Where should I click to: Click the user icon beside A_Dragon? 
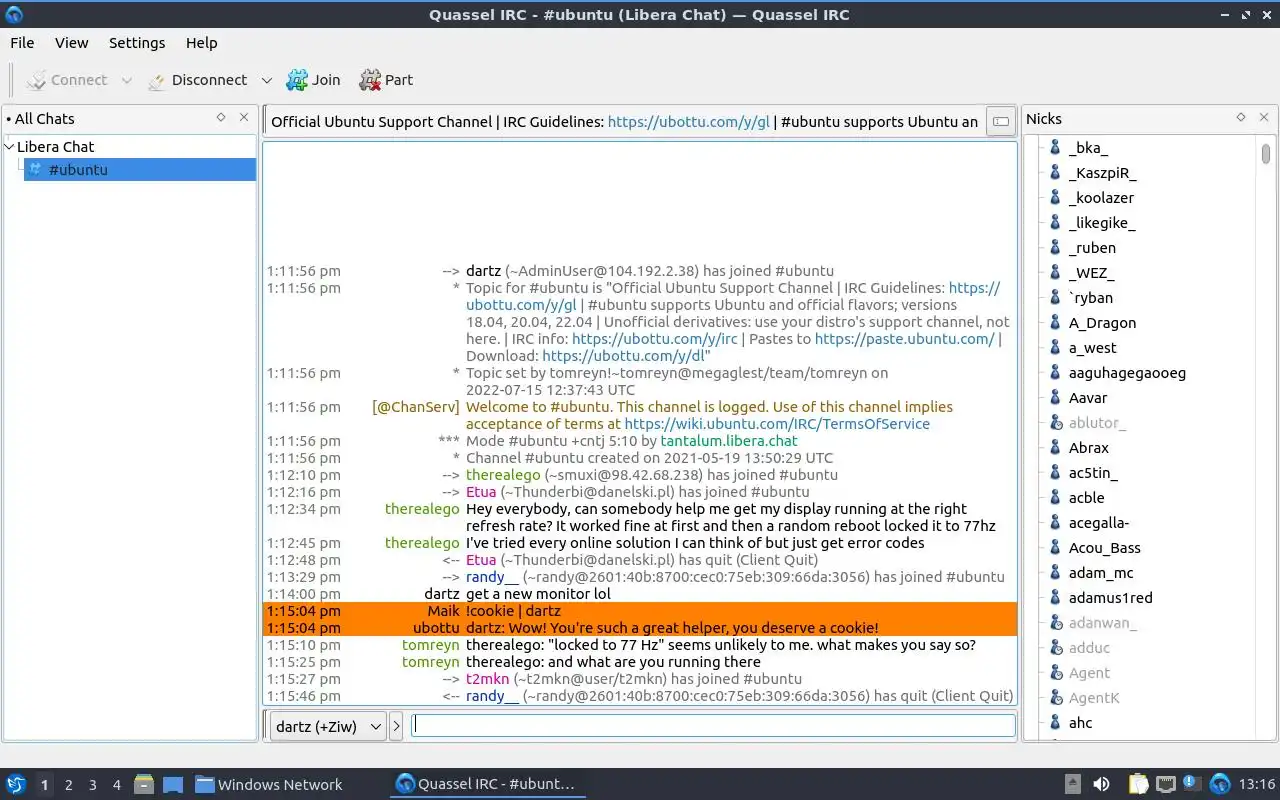pos(1054,323)
